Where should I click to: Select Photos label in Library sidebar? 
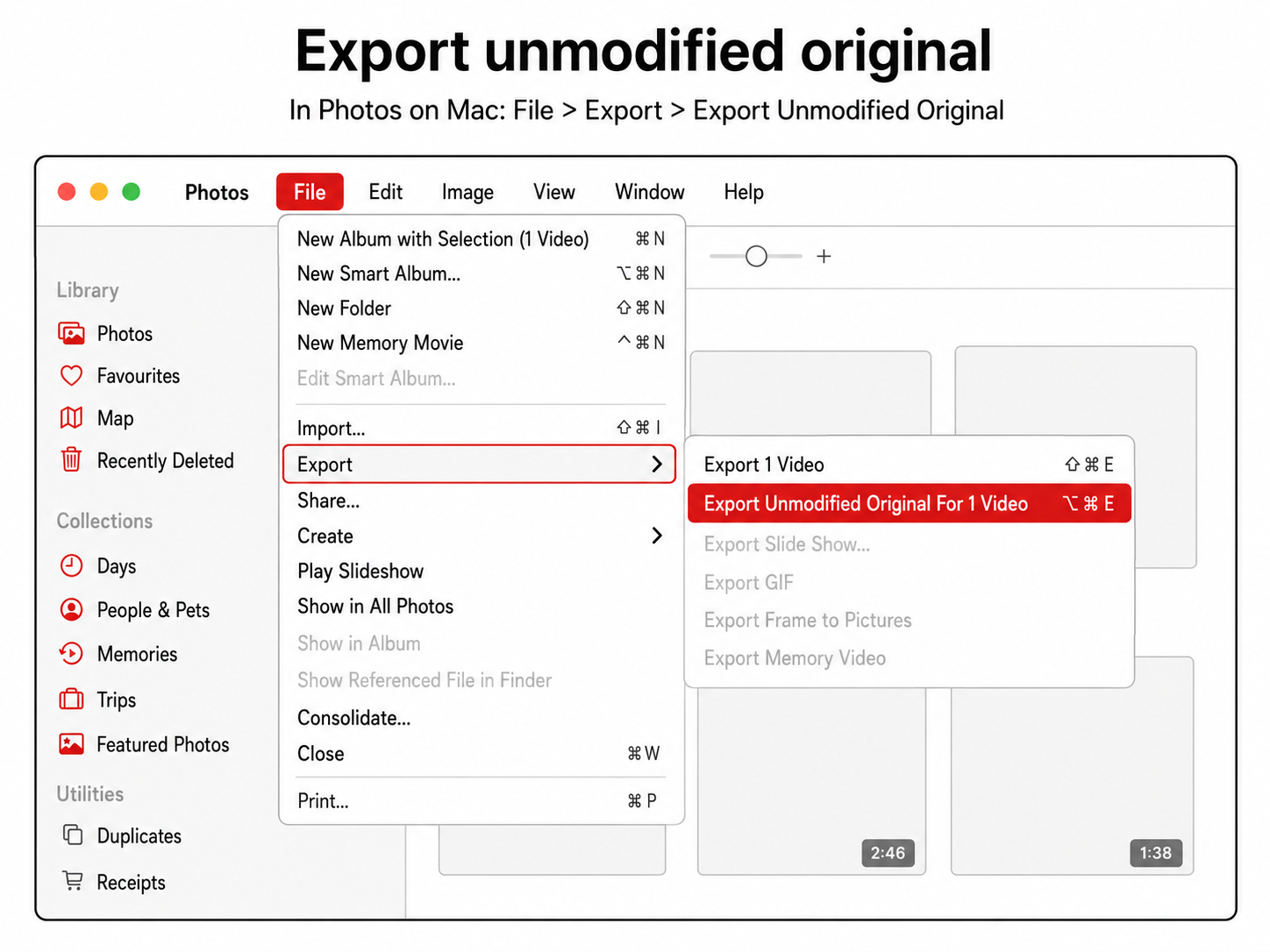tap(125, 334)
